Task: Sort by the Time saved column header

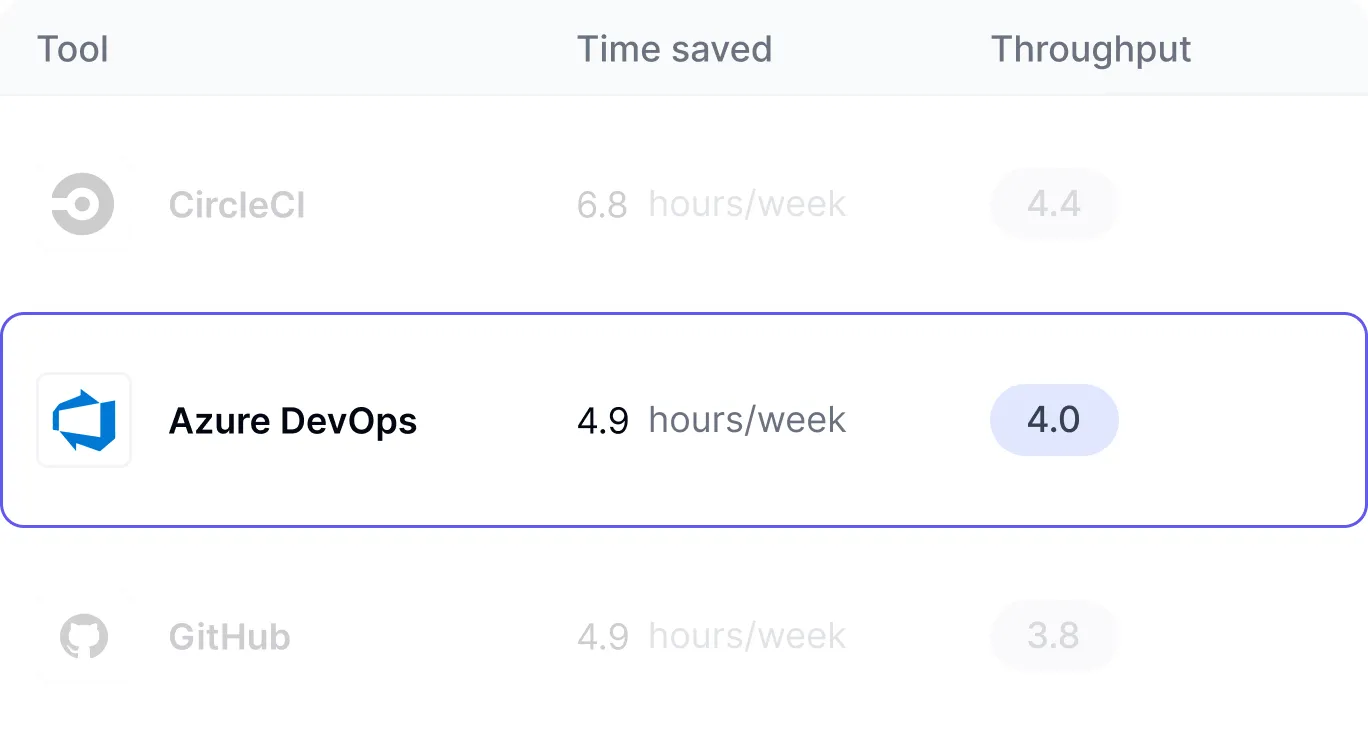Action: point(674,49)
